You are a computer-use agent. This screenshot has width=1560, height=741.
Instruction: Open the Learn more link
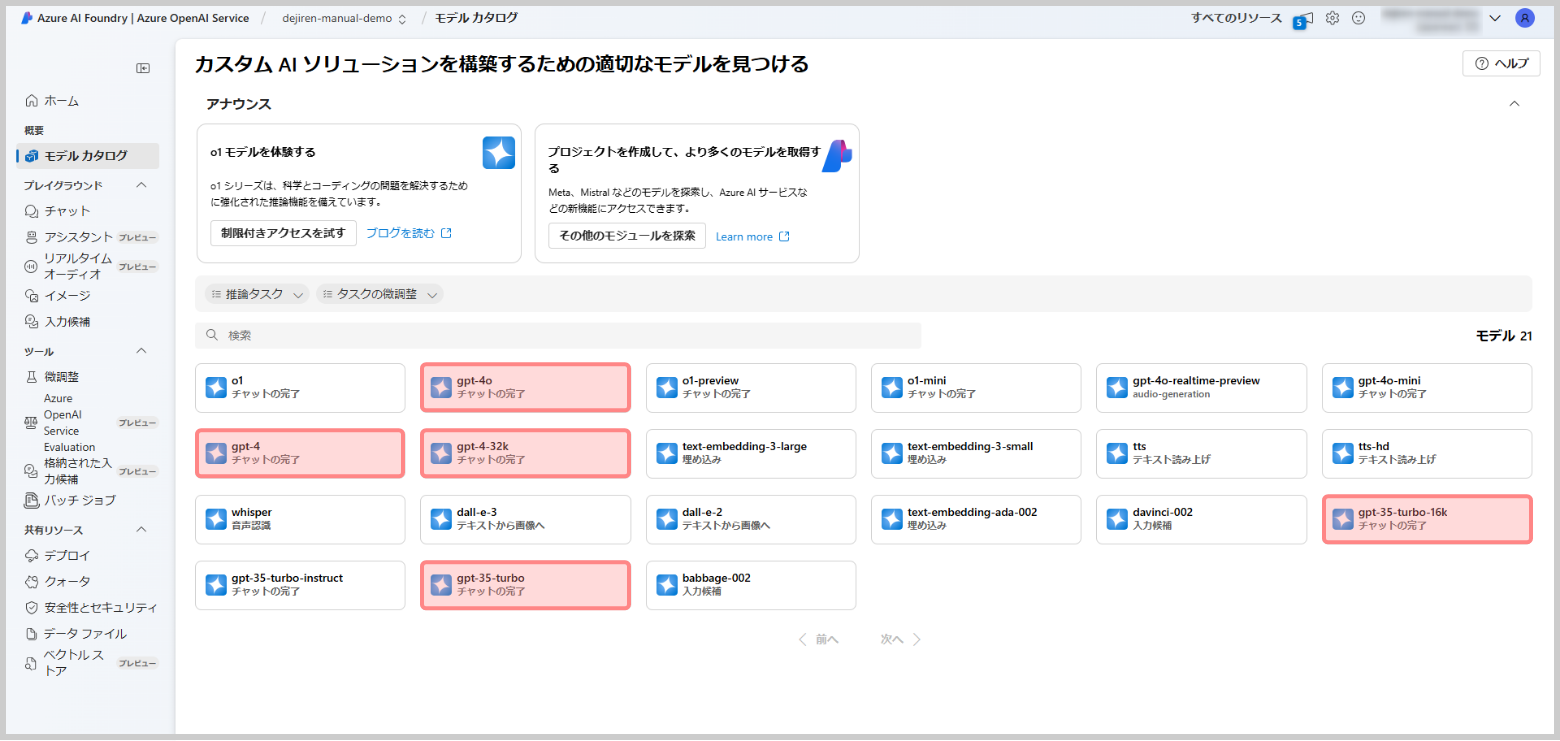[x=753, y=237]
